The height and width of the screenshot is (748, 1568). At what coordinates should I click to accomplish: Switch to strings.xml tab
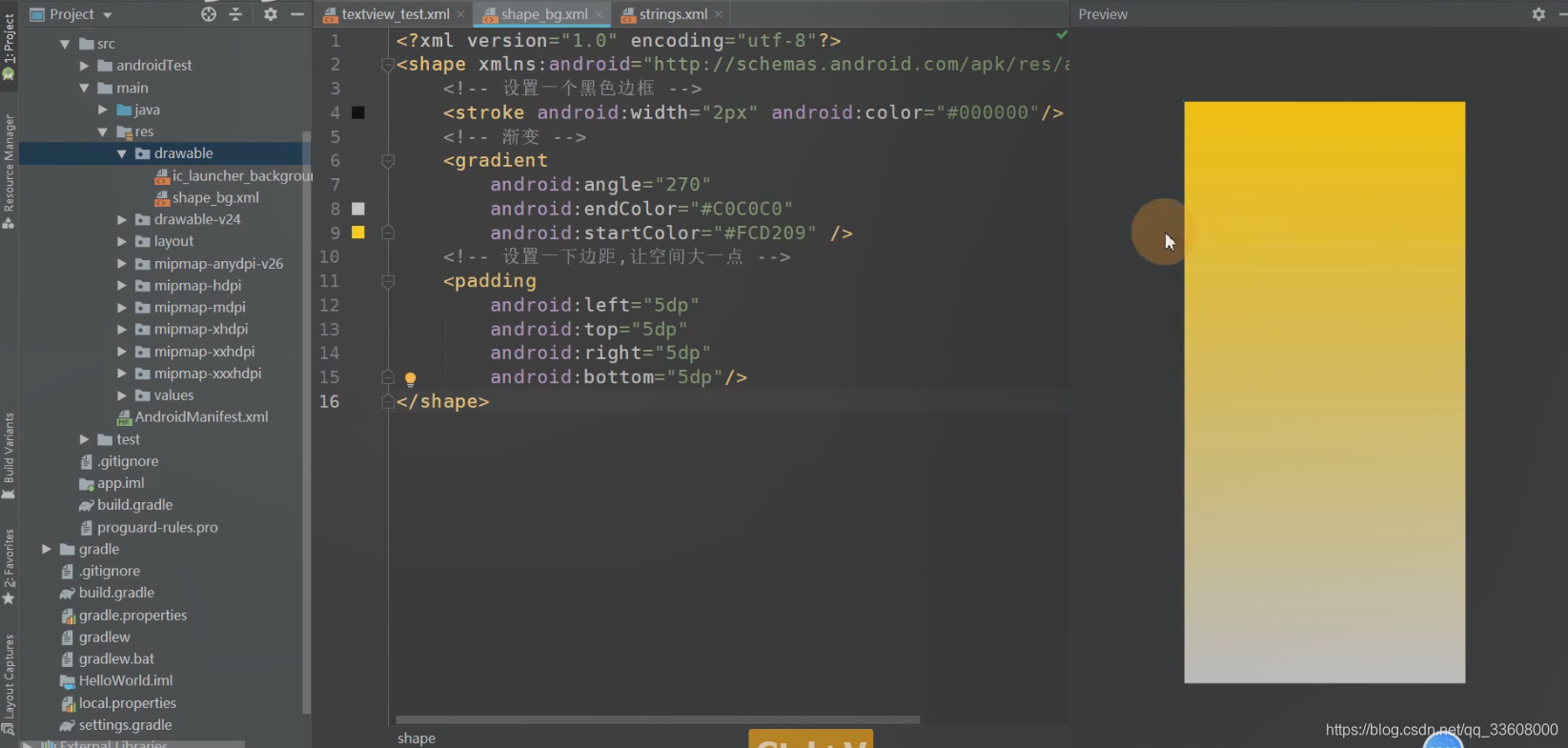click(x=673, y=14)
